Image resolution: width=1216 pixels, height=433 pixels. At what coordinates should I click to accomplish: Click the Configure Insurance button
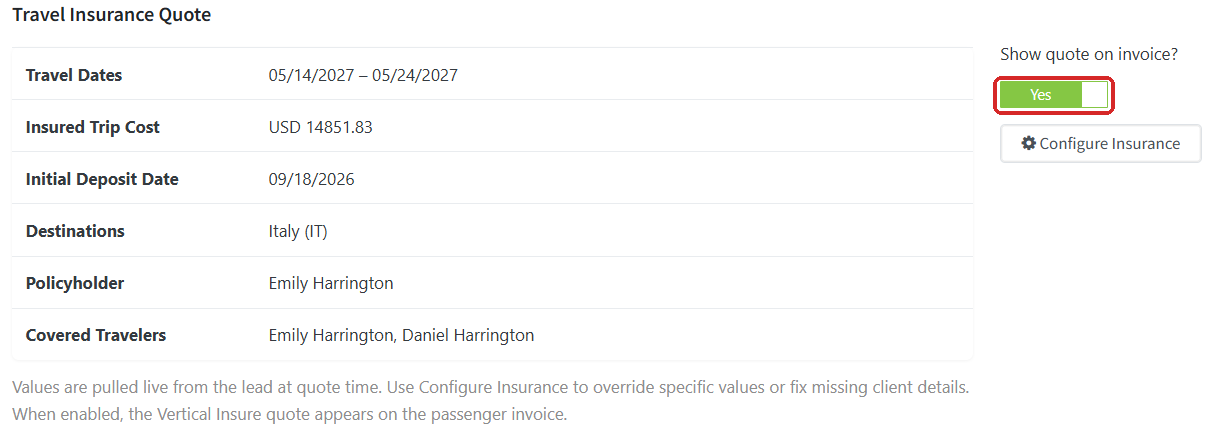pyautogui.click(x=1101, y=143)
